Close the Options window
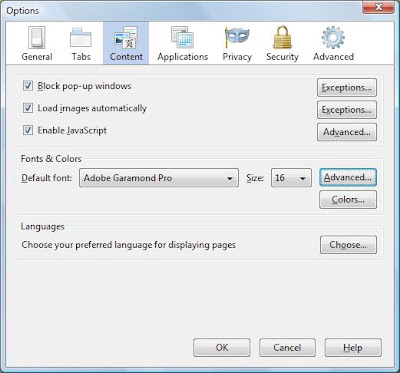This screenshot has width=400, height=373. pos(378,7)
